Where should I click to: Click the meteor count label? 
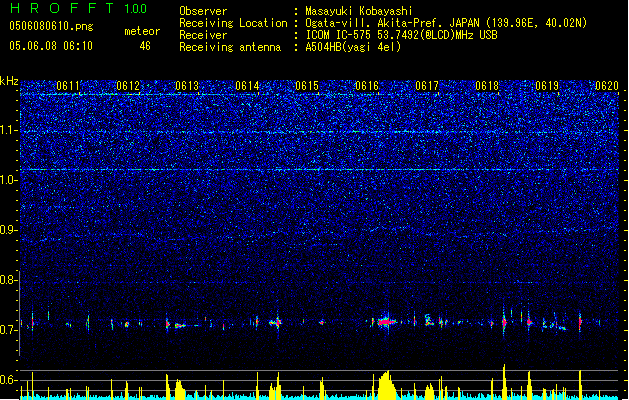click(x=142, y=31)
